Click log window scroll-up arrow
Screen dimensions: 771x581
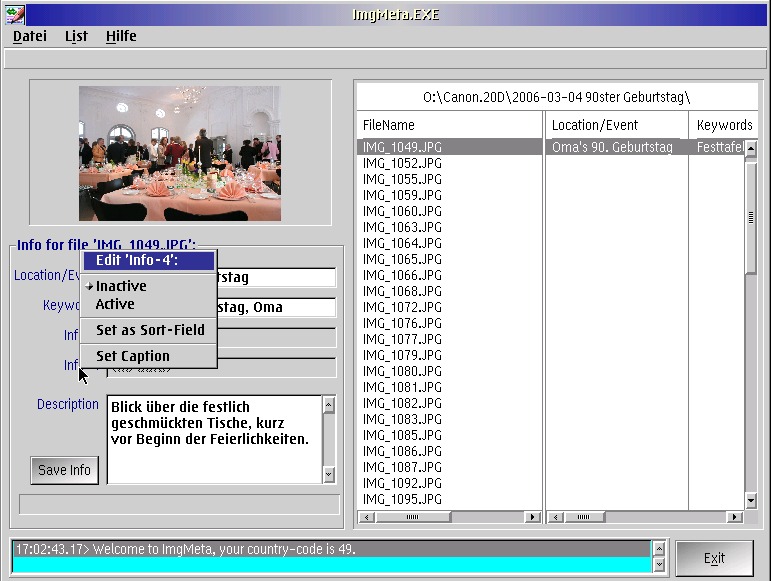(659, 548)
